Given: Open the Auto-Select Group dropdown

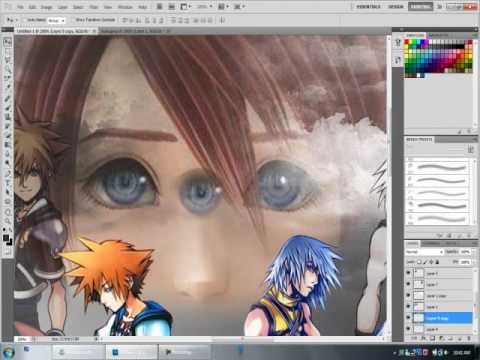Looking at the screenshot, I should [x=56, y=20].
